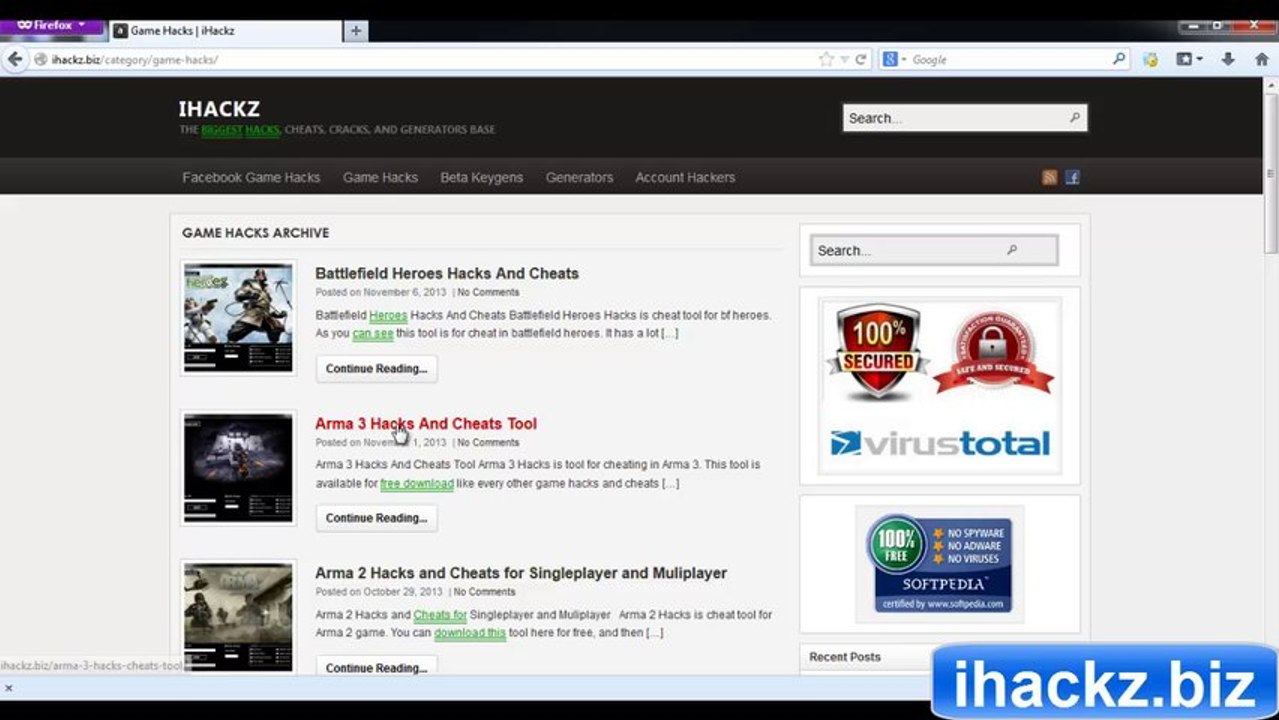Click the 'Heroes' green inline link
Viewport: 1279px width, 720px height.
(388, 315)
